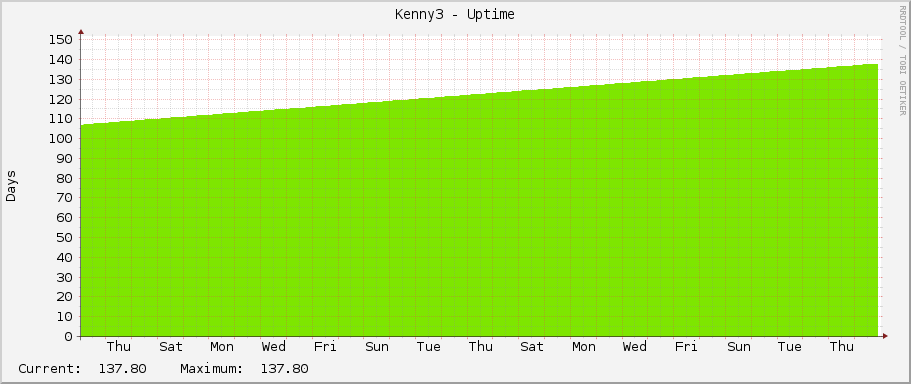
Task: Click the second "Tue" label on the time axis
Action: [790, 347]
